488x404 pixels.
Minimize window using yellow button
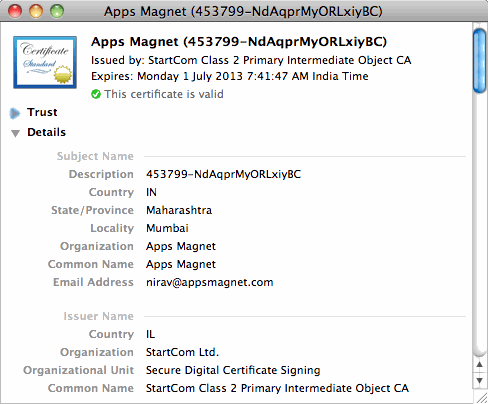(36, 11)
